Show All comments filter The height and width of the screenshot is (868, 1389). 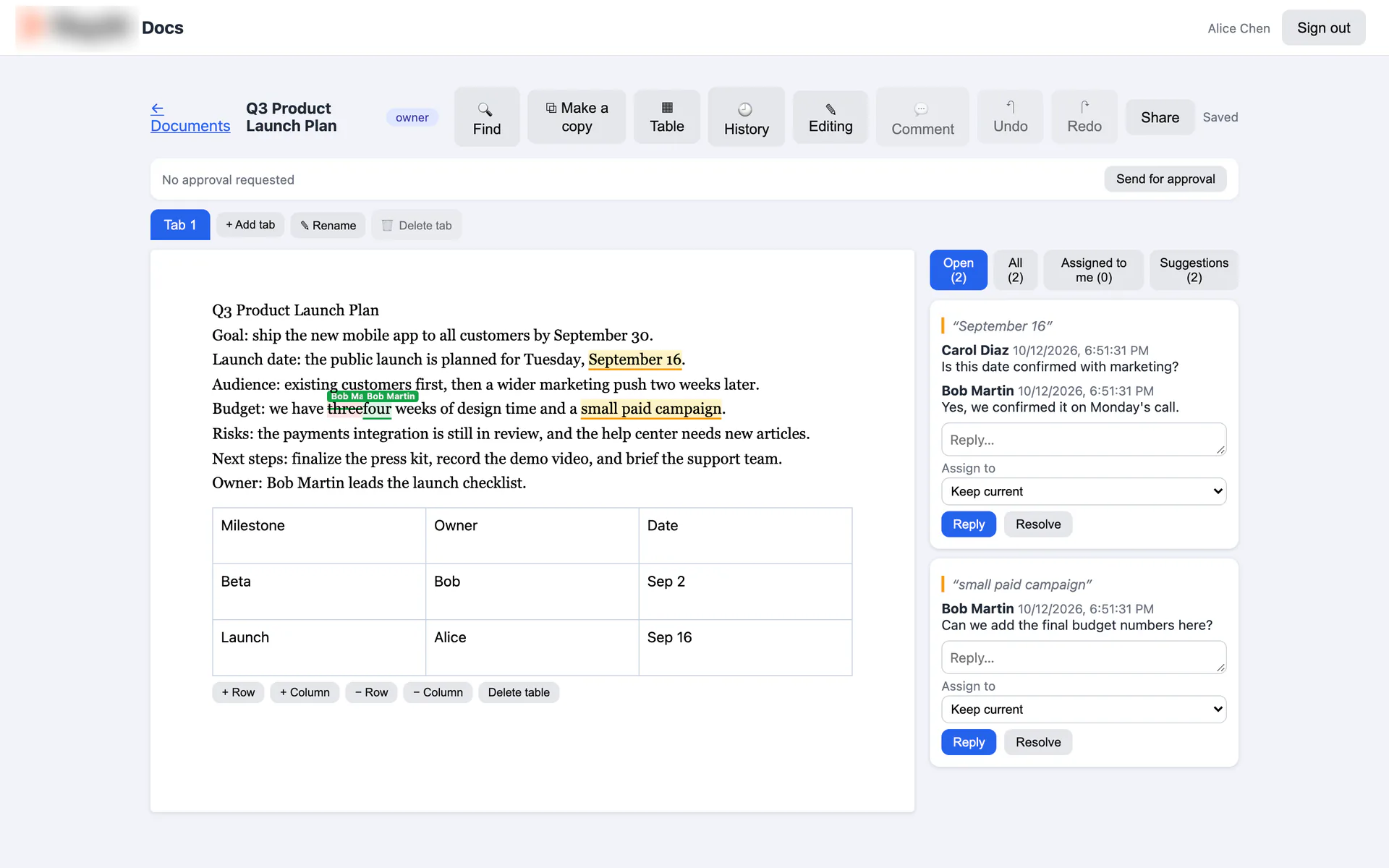[1015, 270]
